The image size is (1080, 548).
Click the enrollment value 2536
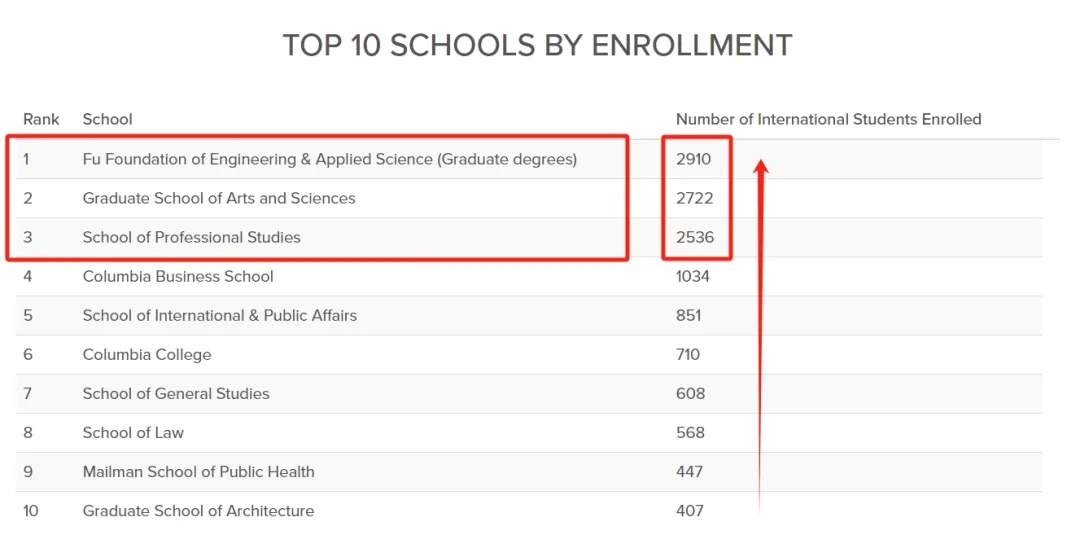click(694, 238)
